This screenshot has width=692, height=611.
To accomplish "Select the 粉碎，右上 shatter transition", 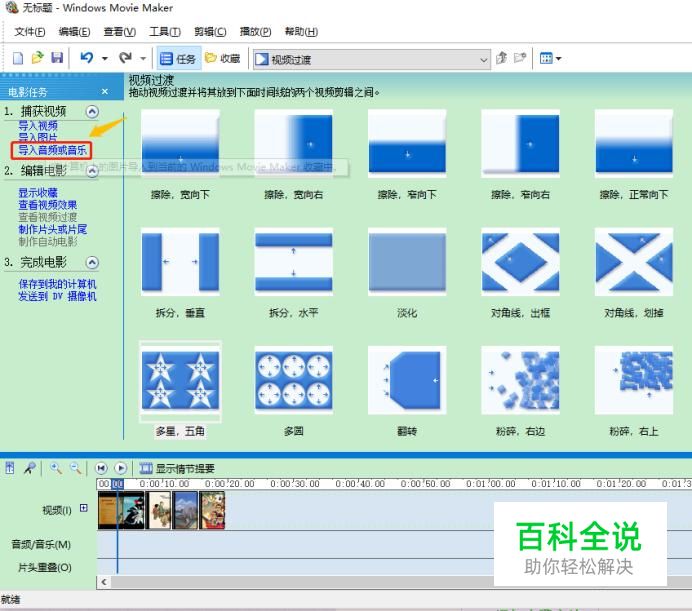I will coord(634,380).
